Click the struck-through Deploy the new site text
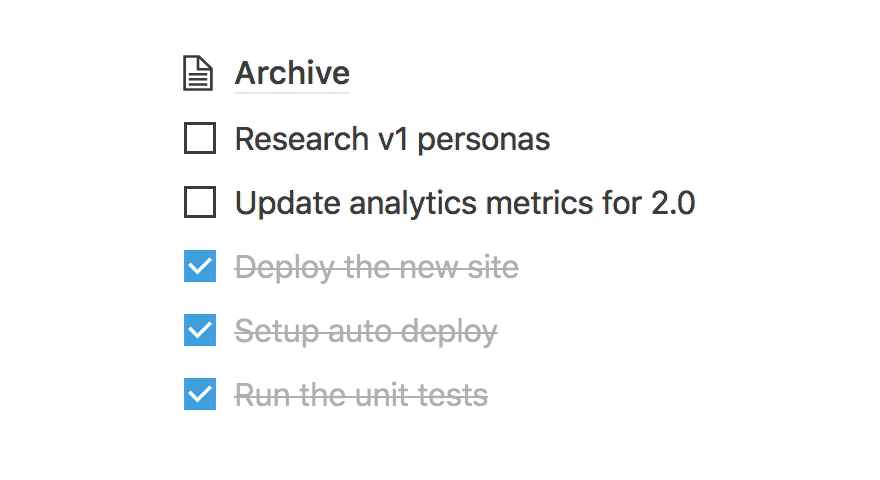Viewport: 880px width, 480px height. [376, 267]
